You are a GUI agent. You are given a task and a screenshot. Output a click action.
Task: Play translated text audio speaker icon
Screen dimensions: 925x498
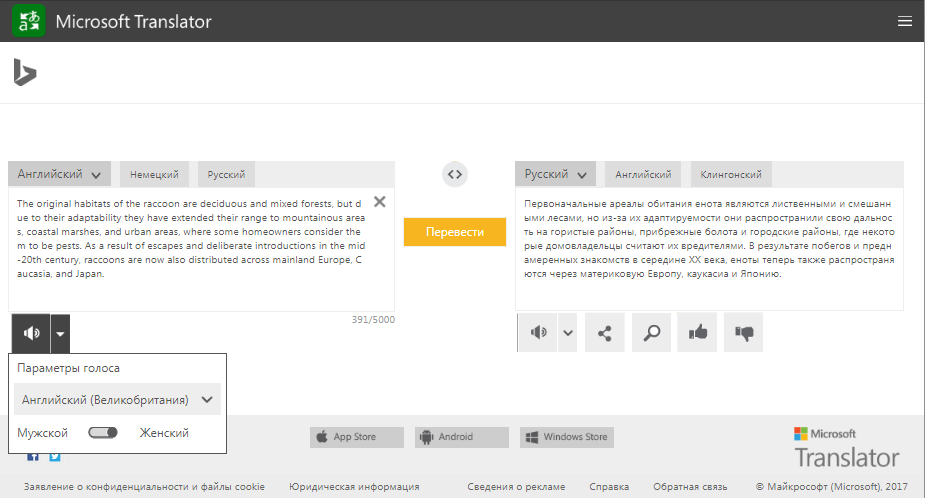point(538,332)
